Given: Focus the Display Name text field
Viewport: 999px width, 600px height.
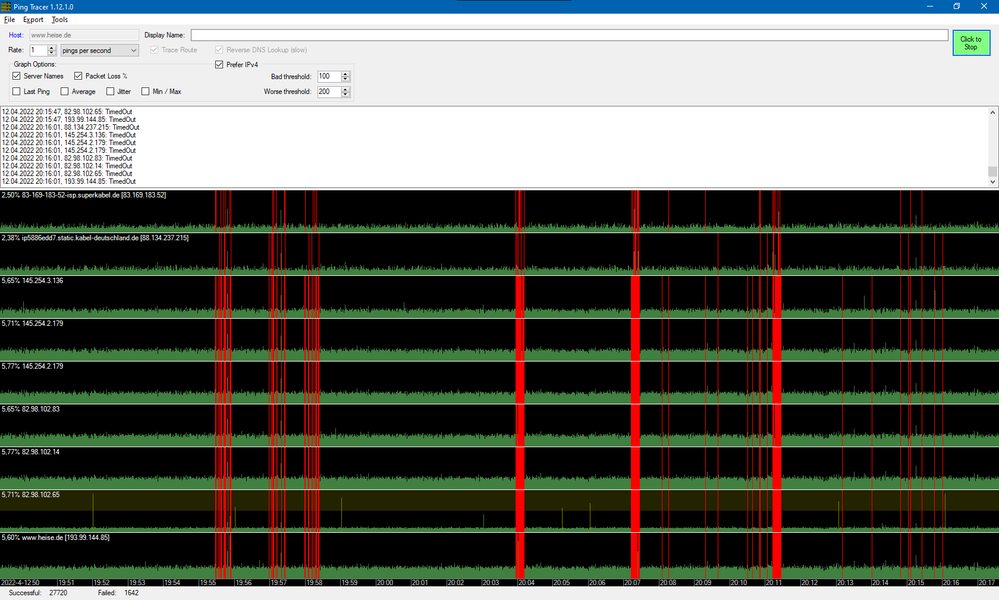Looking at the screenshot, I should point(569,35).
